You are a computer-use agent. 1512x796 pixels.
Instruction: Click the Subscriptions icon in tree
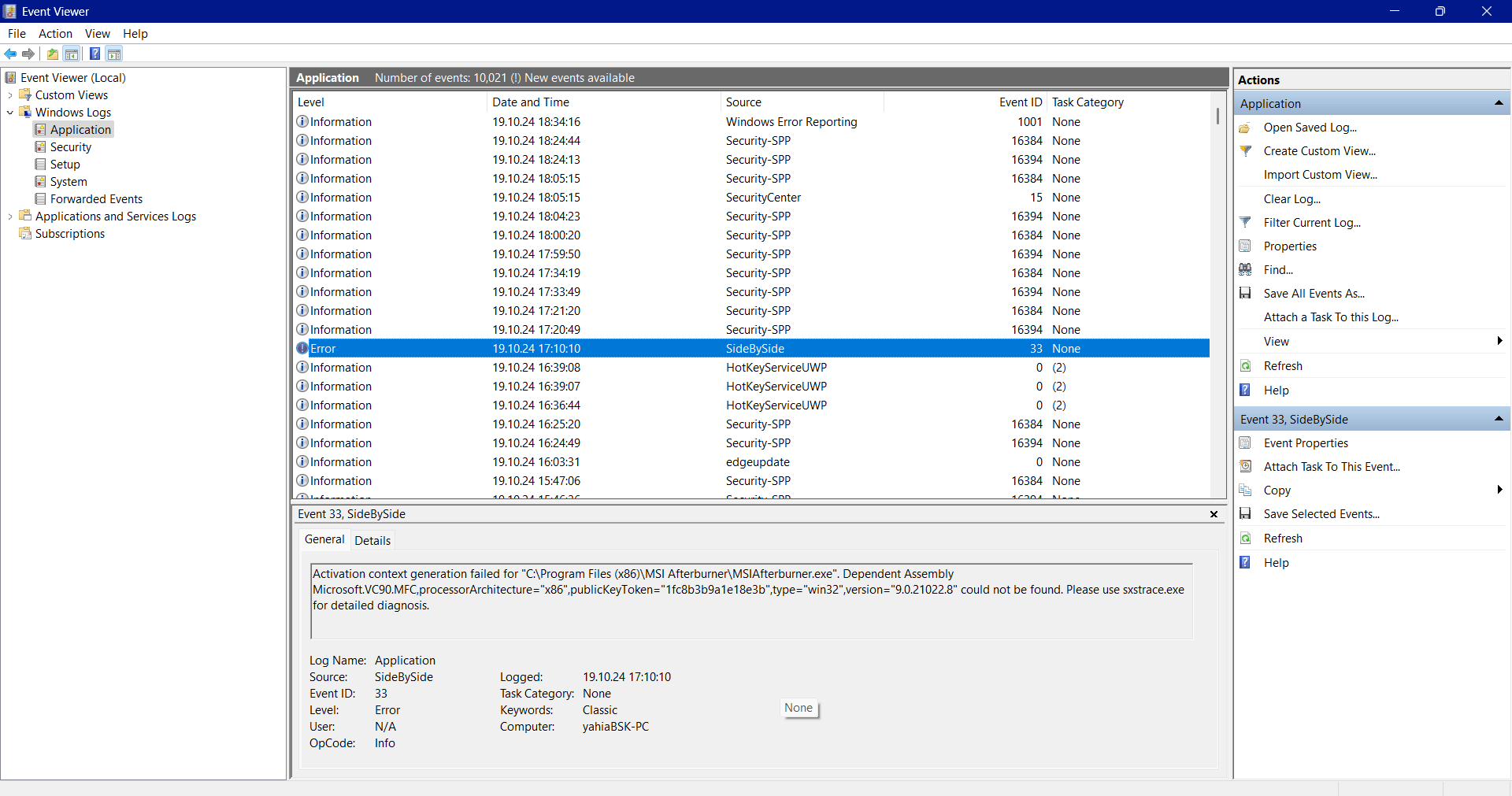(25, 234)
